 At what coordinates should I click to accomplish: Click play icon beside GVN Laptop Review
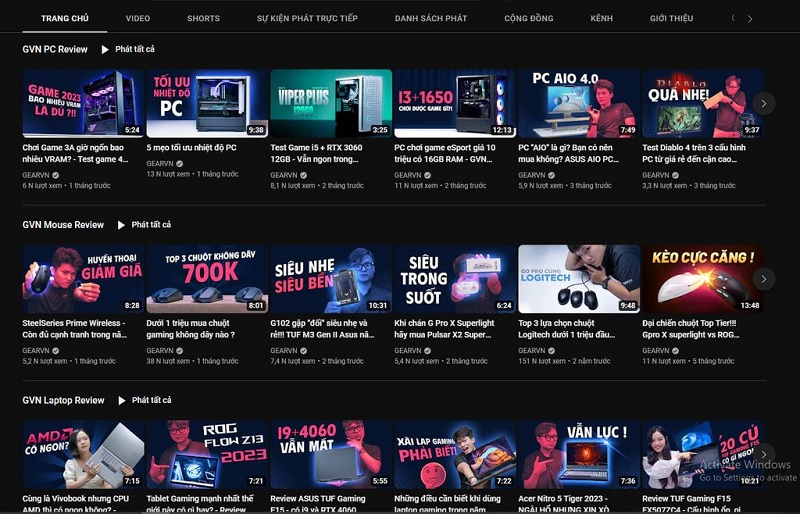click(x=121, y=401)
